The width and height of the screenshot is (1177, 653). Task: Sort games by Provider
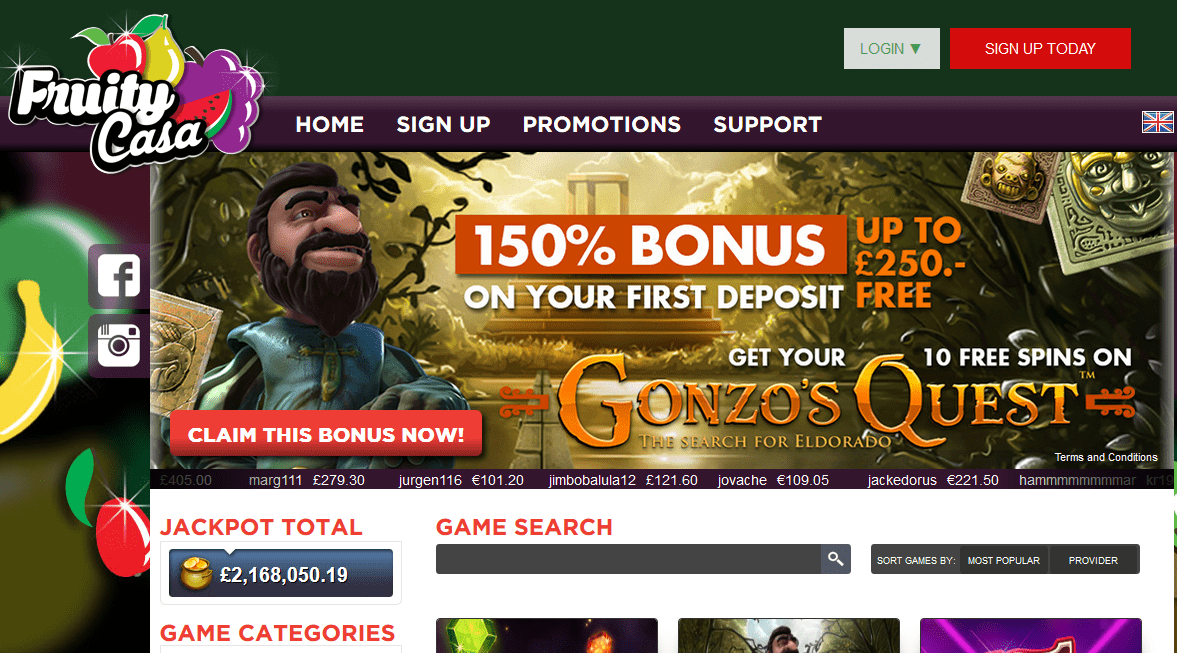click(1093, 560)
